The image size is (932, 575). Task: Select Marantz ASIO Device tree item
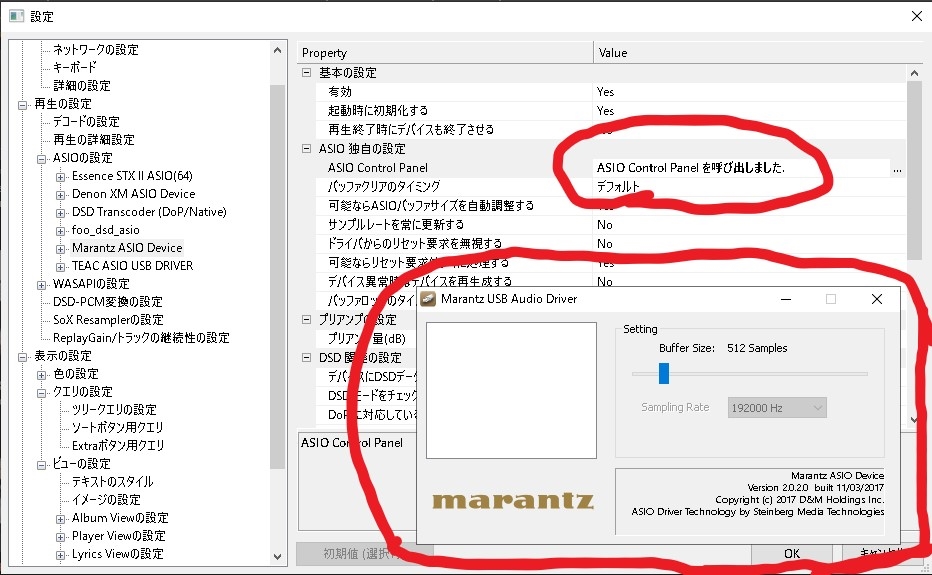(127, 247)
